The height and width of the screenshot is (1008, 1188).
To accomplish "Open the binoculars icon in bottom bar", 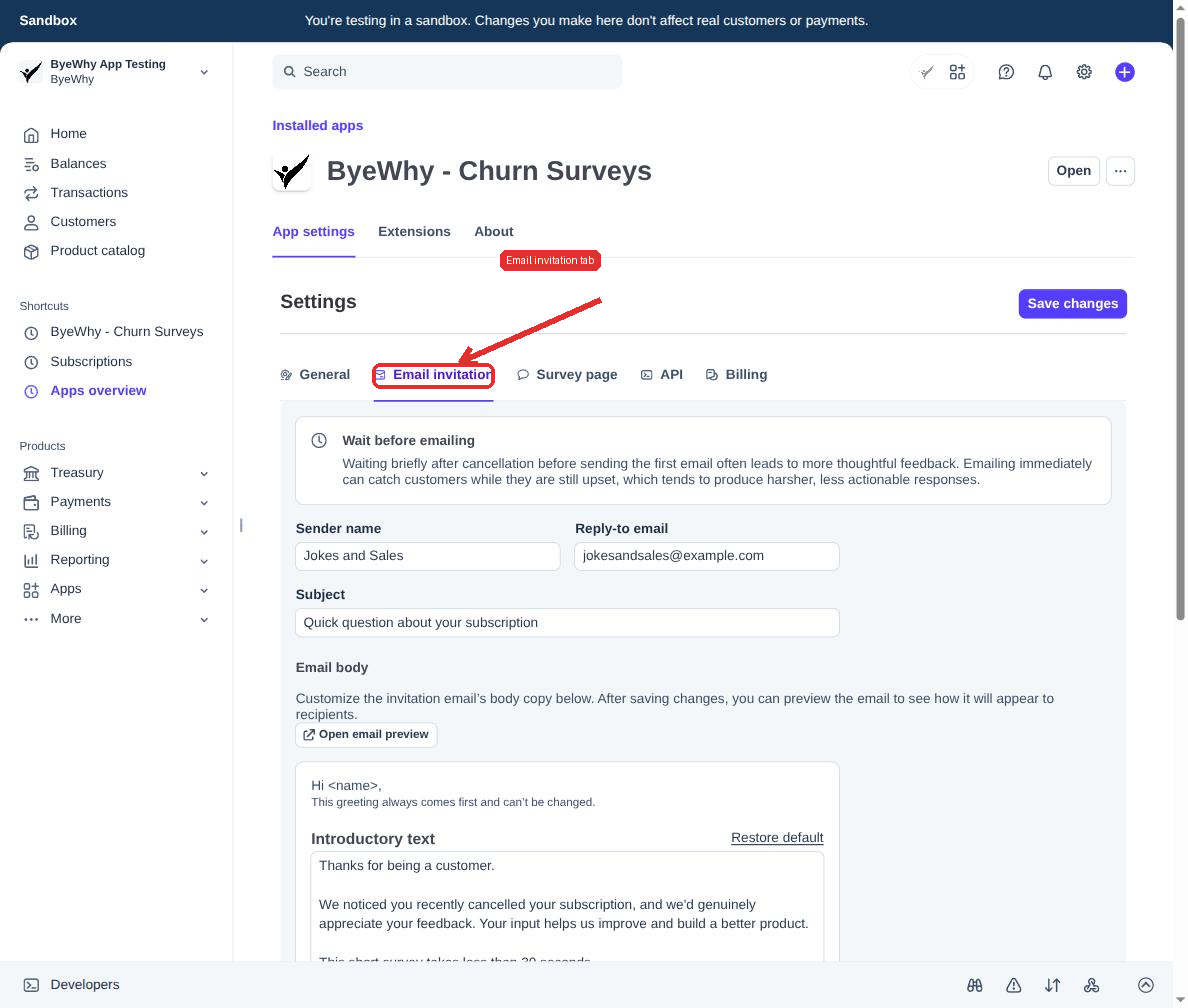I will (974, 985).
